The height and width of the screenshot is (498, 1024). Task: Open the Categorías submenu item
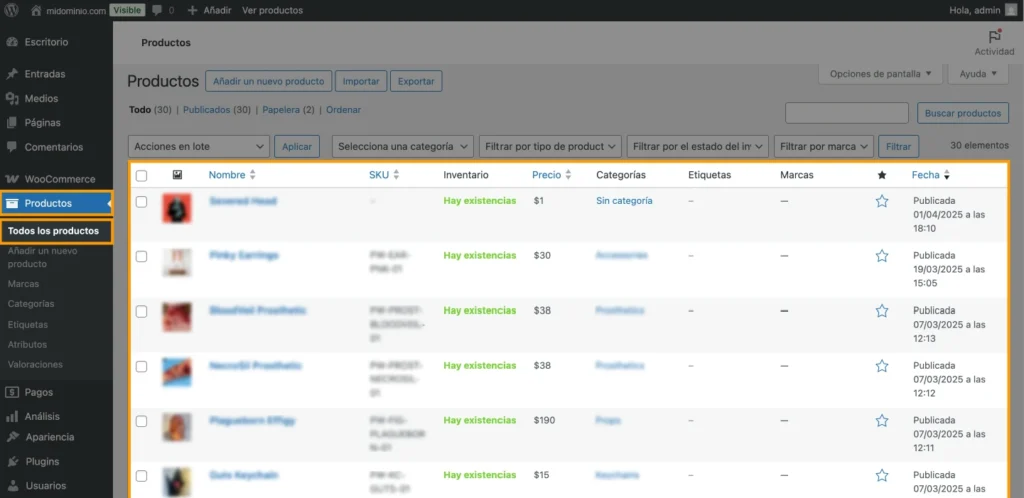(31, 304)
